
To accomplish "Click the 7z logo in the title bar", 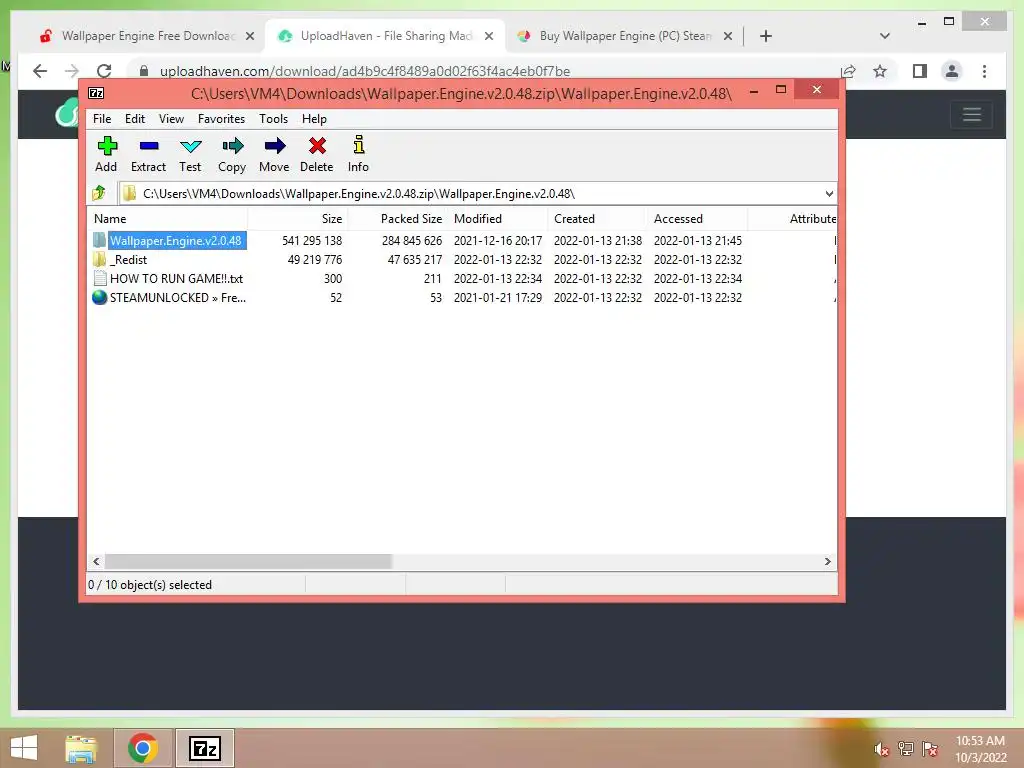I will (x=96, y=93).
